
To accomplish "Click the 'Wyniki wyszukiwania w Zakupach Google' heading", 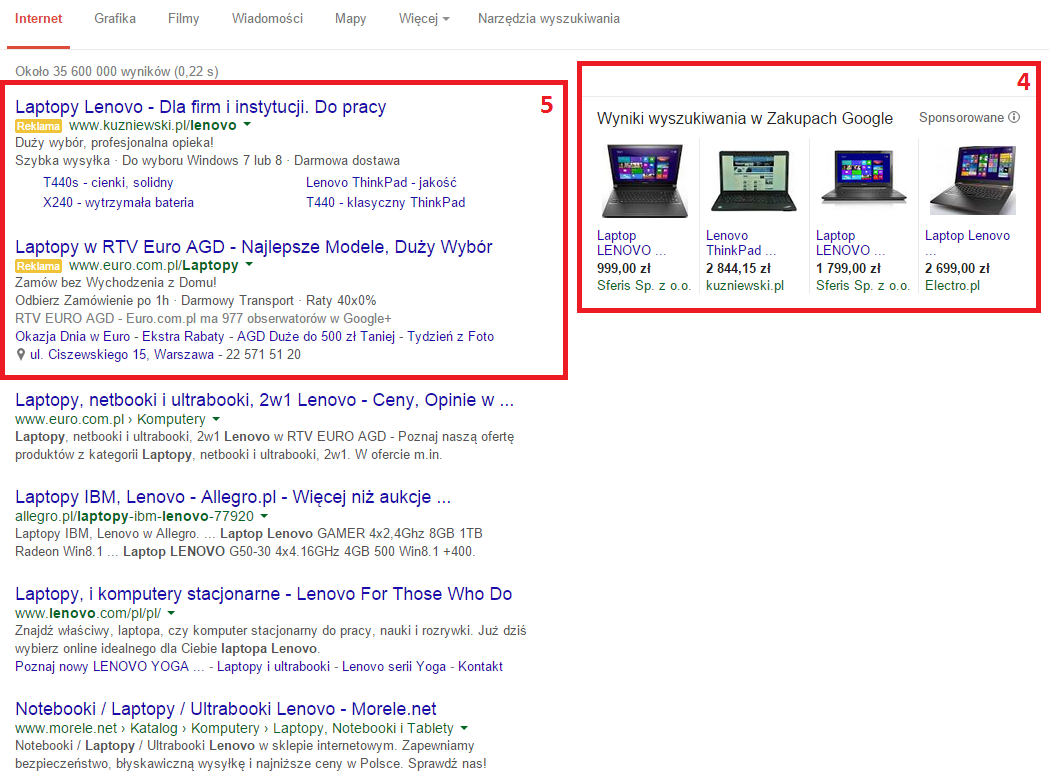I will click(745, 118).
